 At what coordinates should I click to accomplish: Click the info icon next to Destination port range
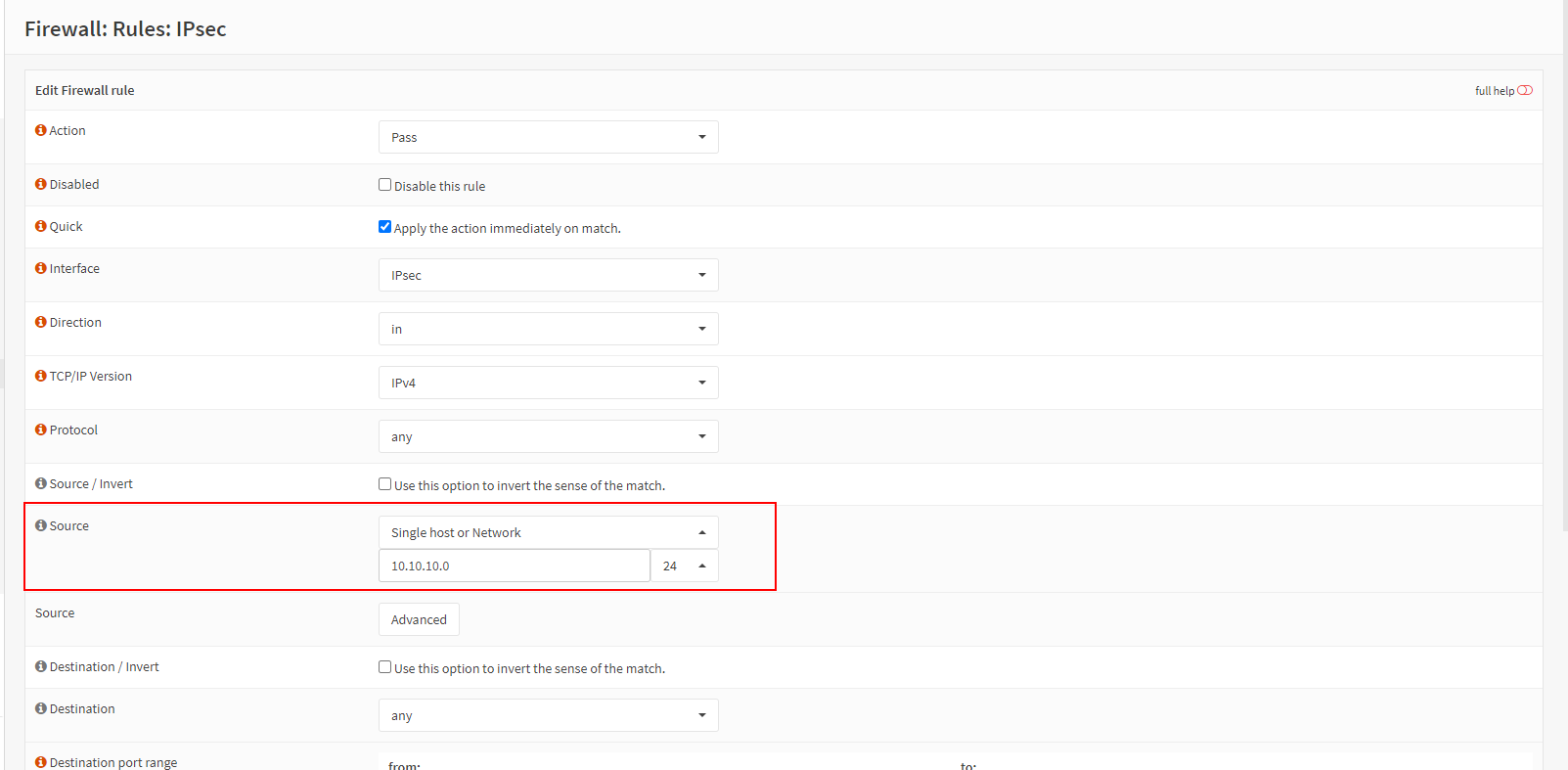coord(41,762)
